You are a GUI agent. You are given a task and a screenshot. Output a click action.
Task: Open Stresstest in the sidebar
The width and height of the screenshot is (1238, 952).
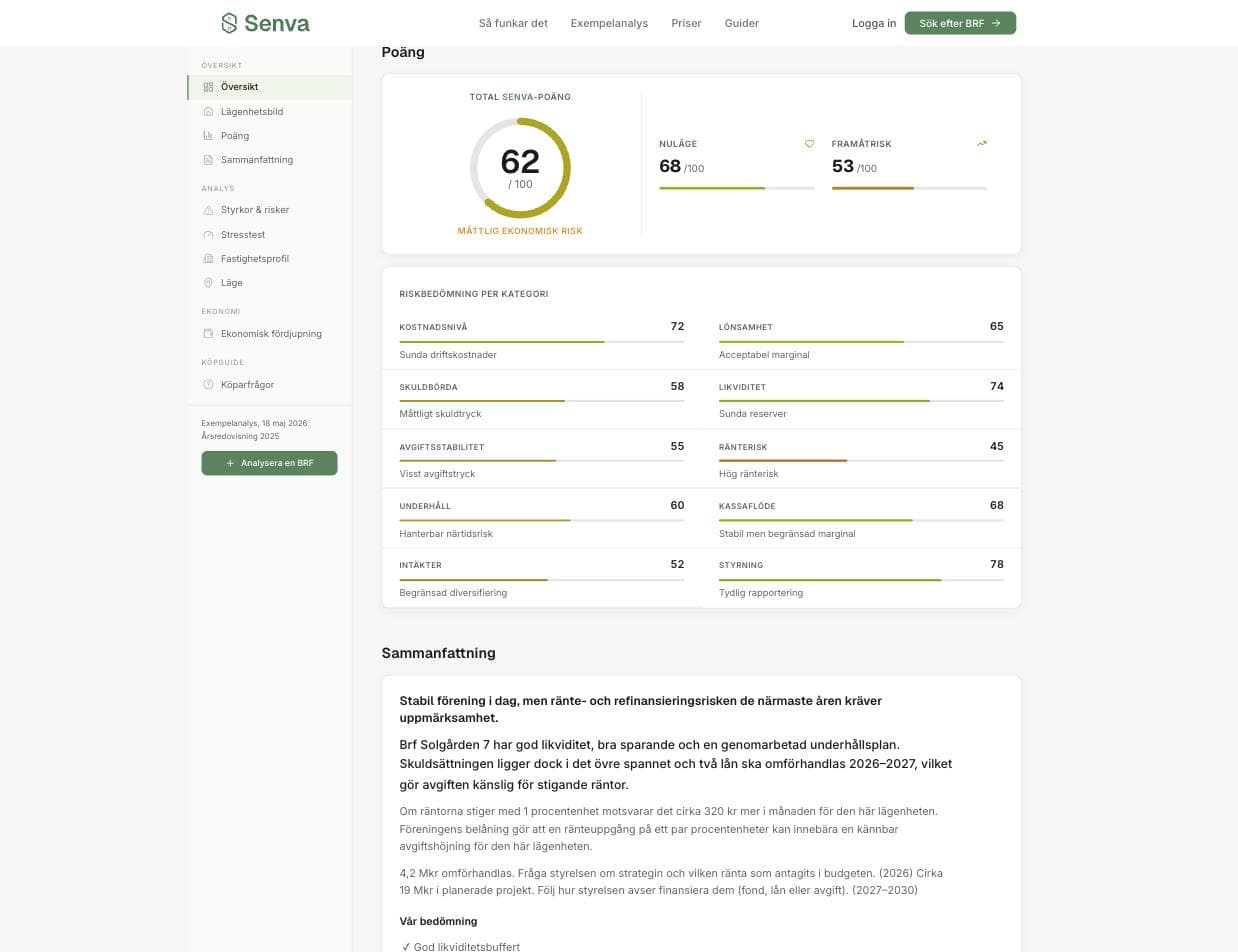[270, 235]
